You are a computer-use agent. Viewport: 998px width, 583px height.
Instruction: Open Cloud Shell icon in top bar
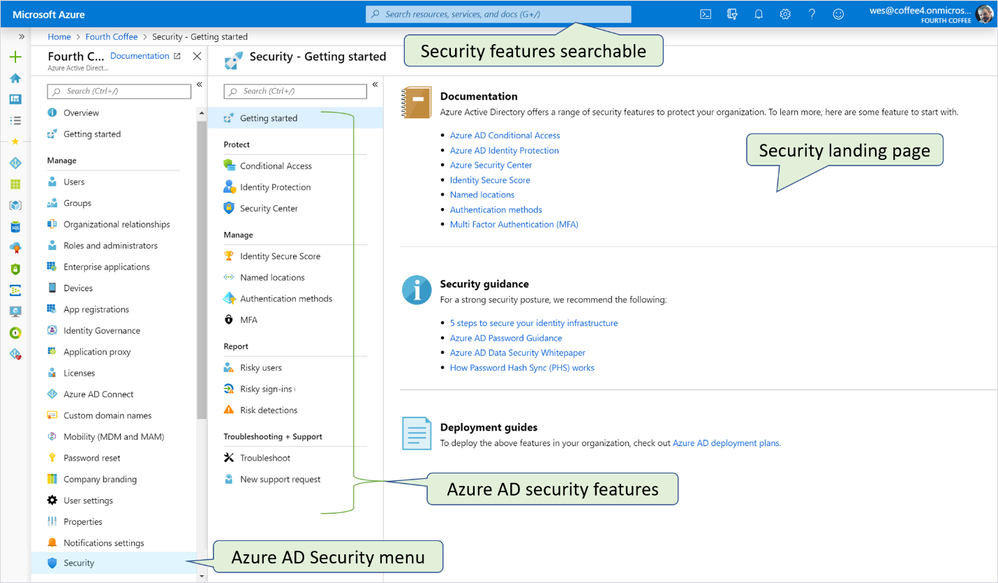click(705, 14)
